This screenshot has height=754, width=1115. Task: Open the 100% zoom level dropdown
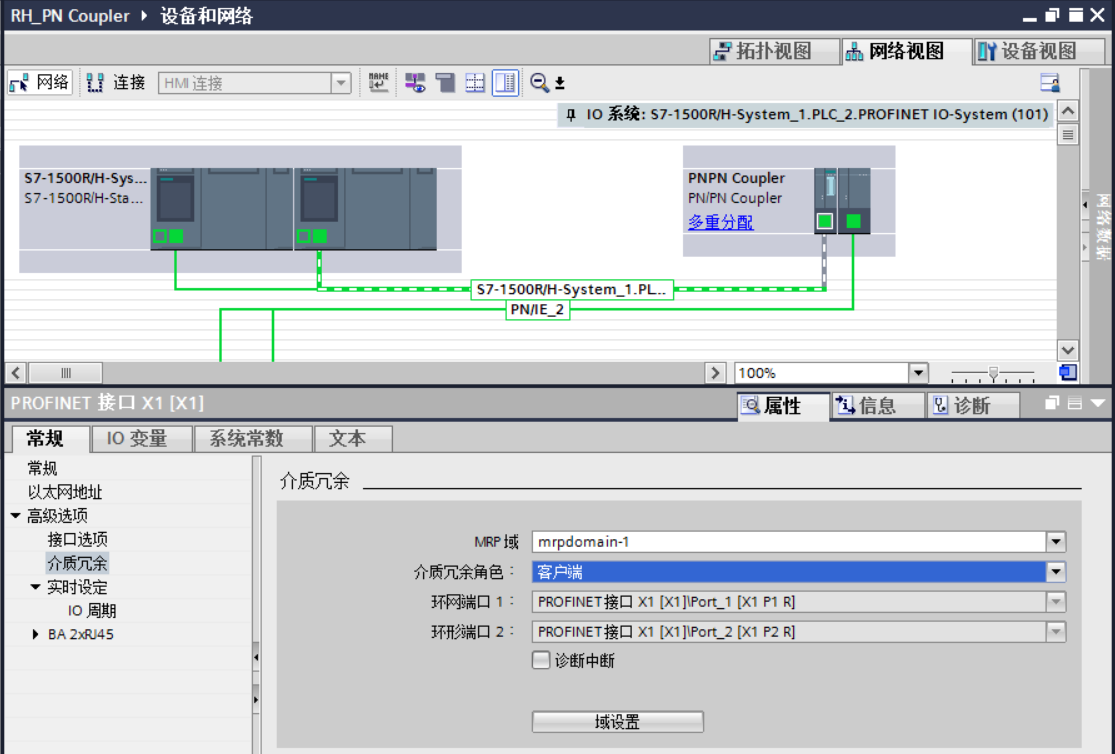click(918, 373)
